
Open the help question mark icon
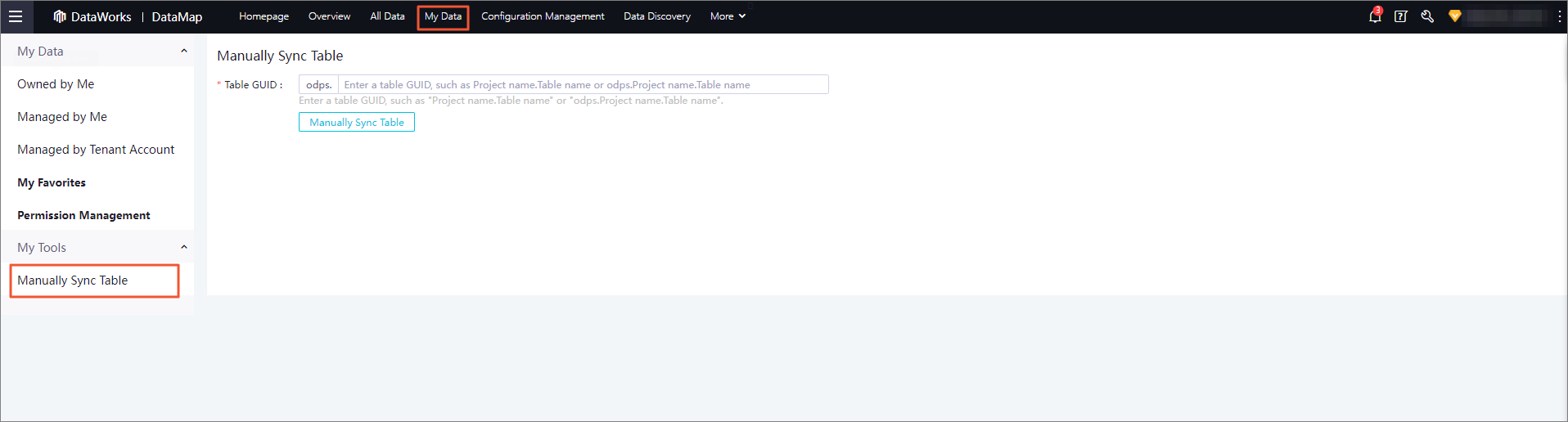click(x=1400, y=16)
